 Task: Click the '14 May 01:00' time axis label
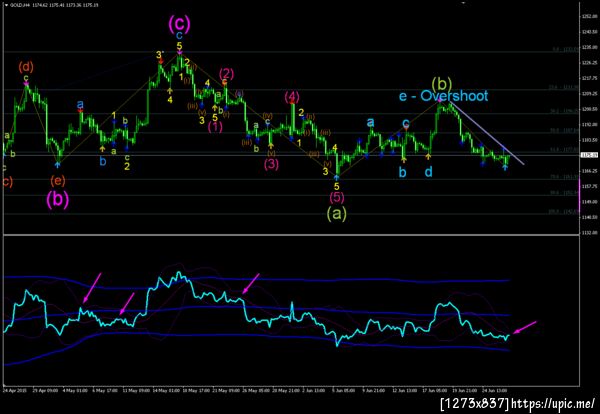tap(166, 391)
